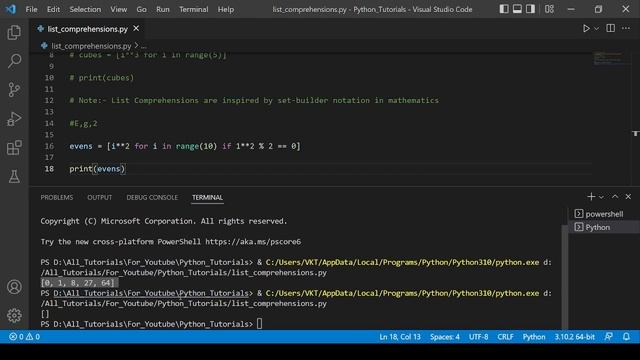Viewport: 640px width, 360px height.
Task: Open the Run and Debug view
Action: [x=14, y=119]
